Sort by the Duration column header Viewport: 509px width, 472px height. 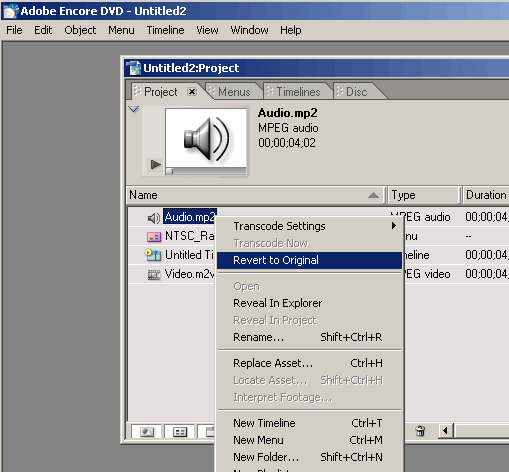(486, 195)
